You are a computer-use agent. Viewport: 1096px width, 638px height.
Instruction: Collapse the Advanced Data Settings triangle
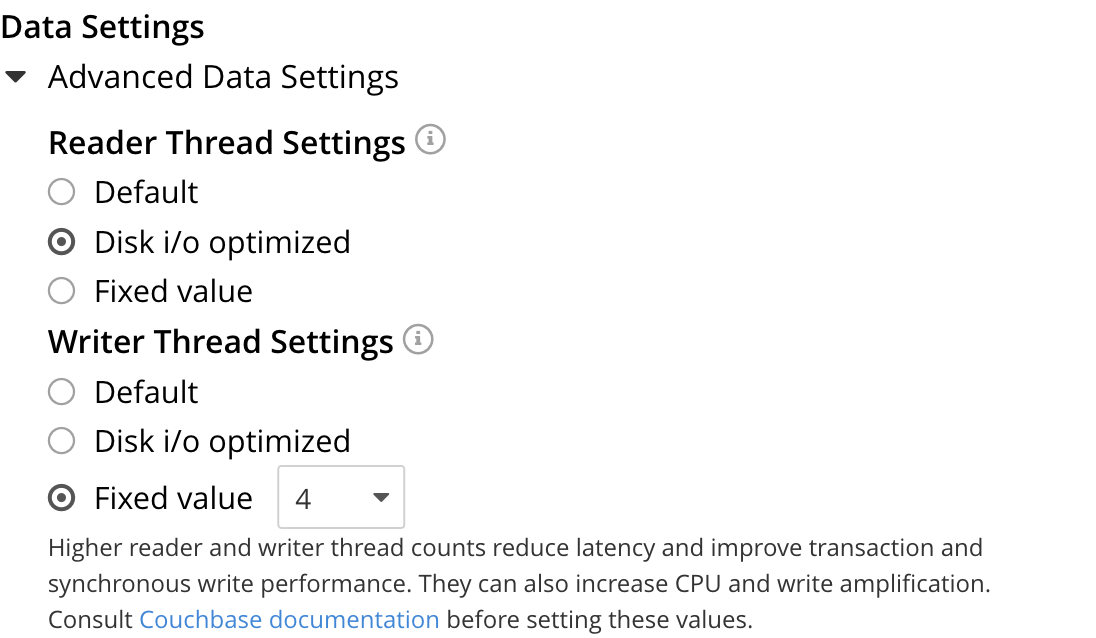16,77
